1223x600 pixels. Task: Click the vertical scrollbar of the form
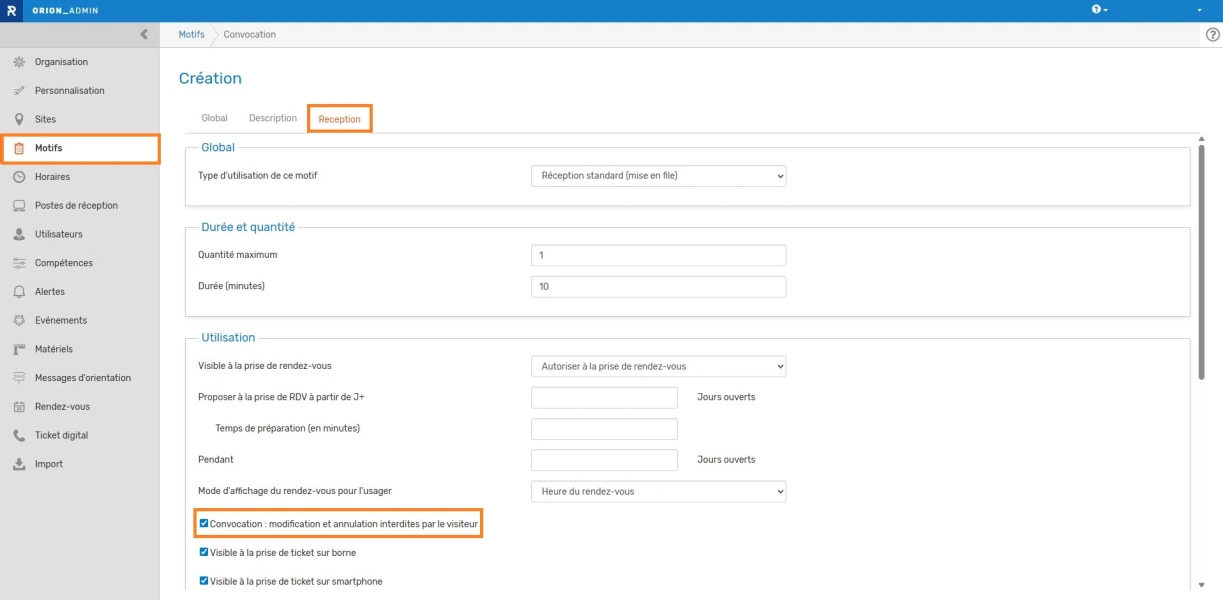[1201, 262]
